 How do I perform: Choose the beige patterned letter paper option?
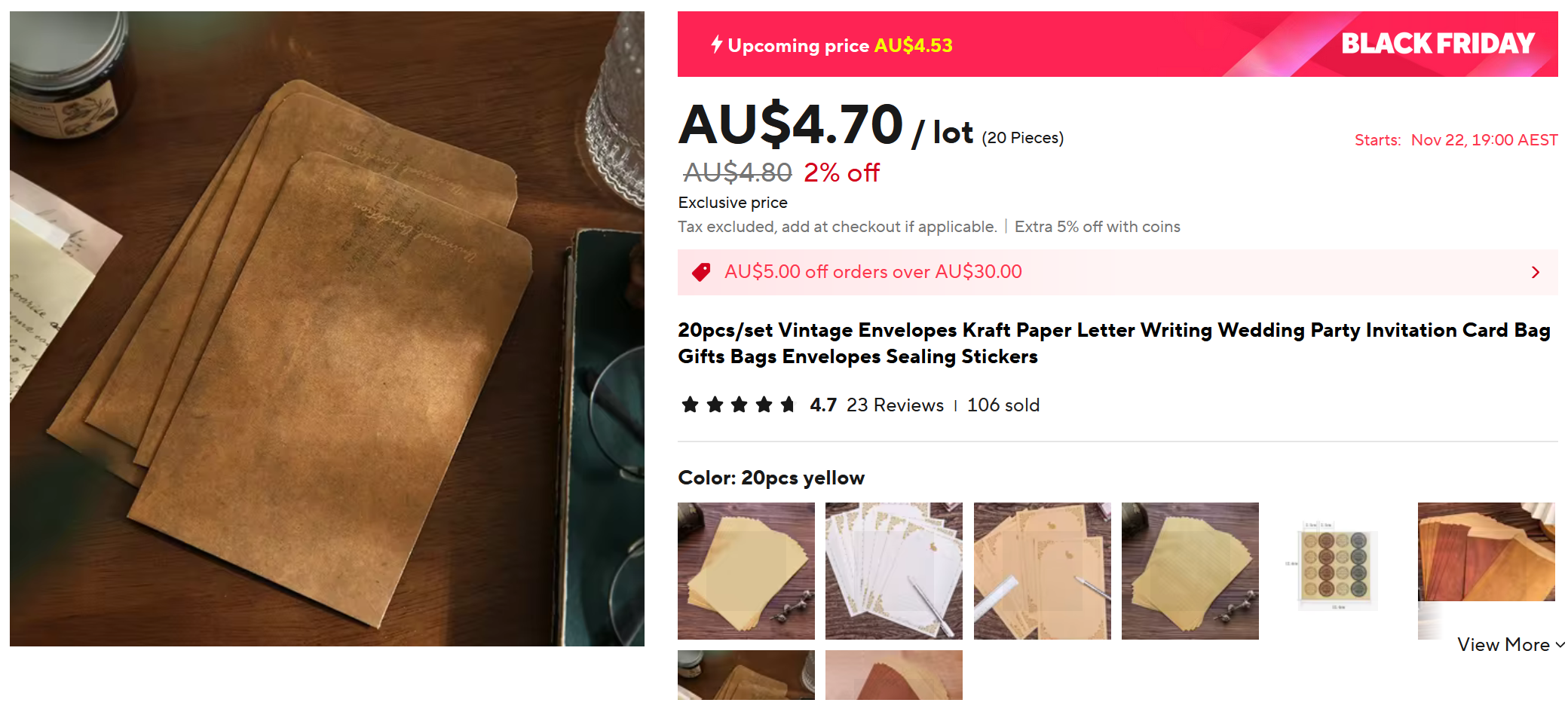coord(1043,571)
